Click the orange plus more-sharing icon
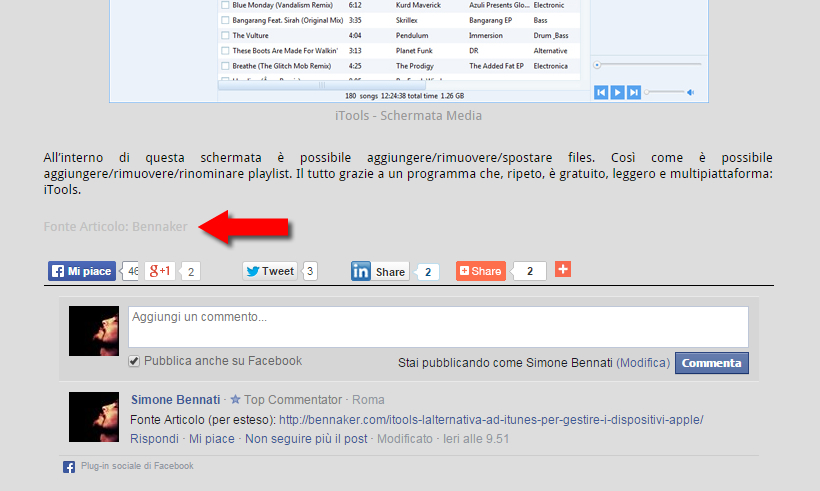Screen dimensions: 820x491 tap(563, 269)
